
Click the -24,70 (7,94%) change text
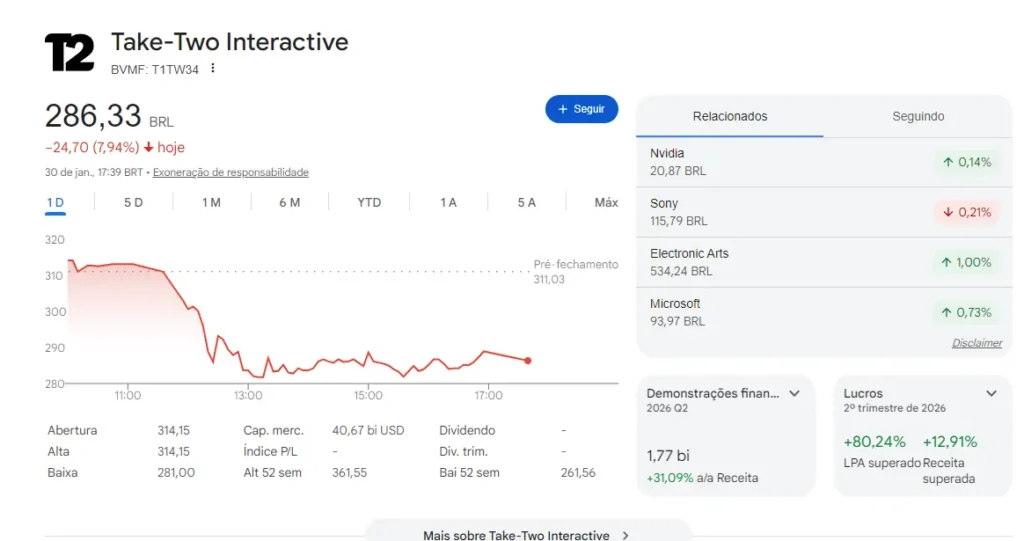(x=92, y=148)
